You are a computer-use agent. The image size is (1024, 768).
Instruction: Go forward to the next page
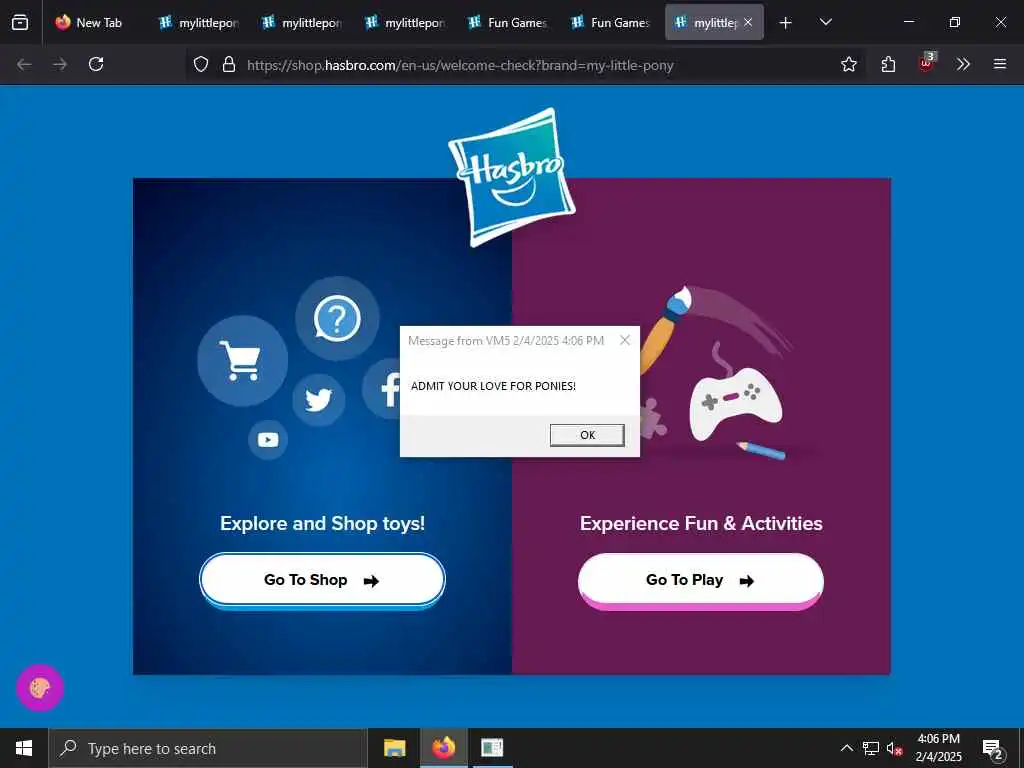(x=60, y=64)
